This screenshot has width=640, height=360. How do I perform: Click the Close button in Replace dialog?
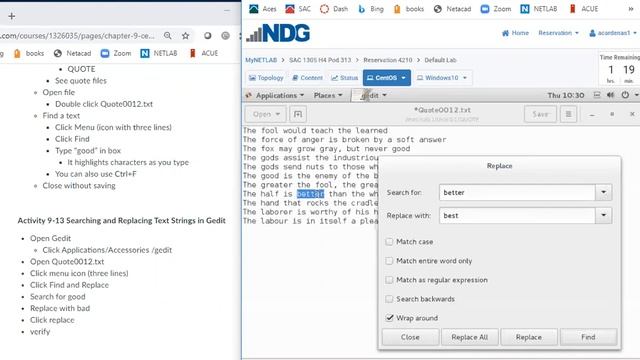coord(410,337)
